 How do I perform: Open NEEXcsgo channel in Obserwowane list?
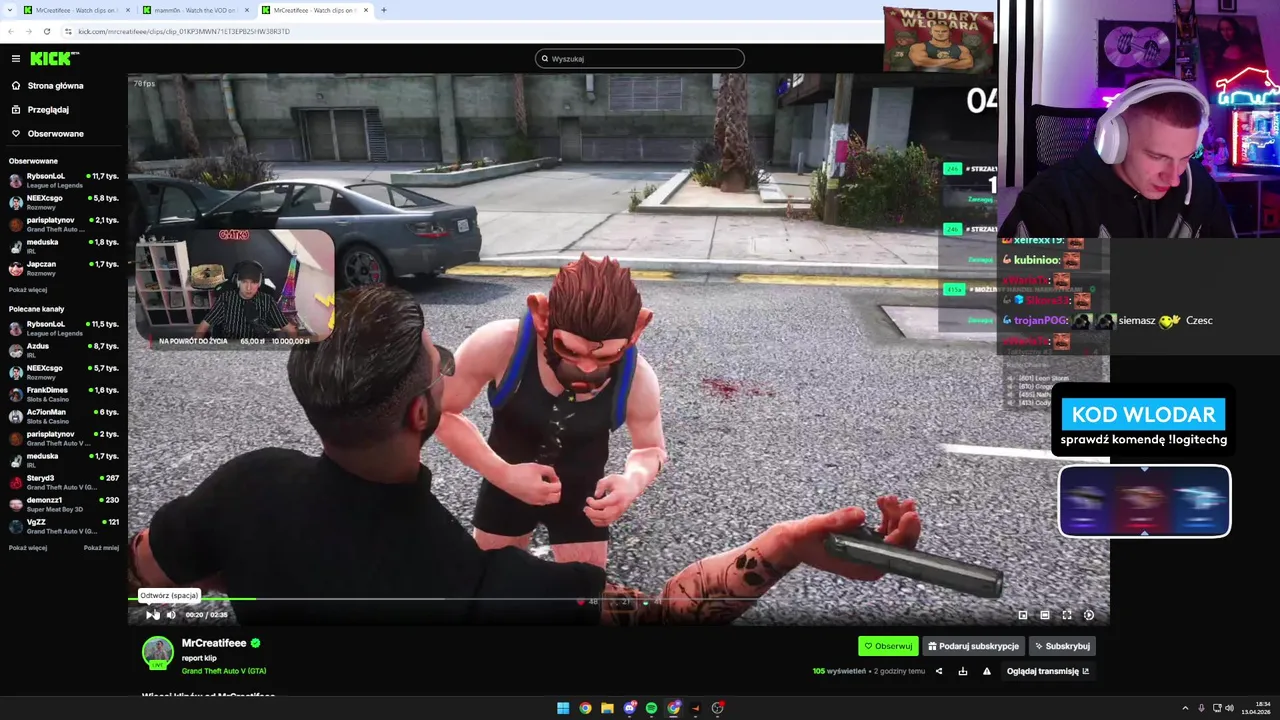[x=64, y=202]
